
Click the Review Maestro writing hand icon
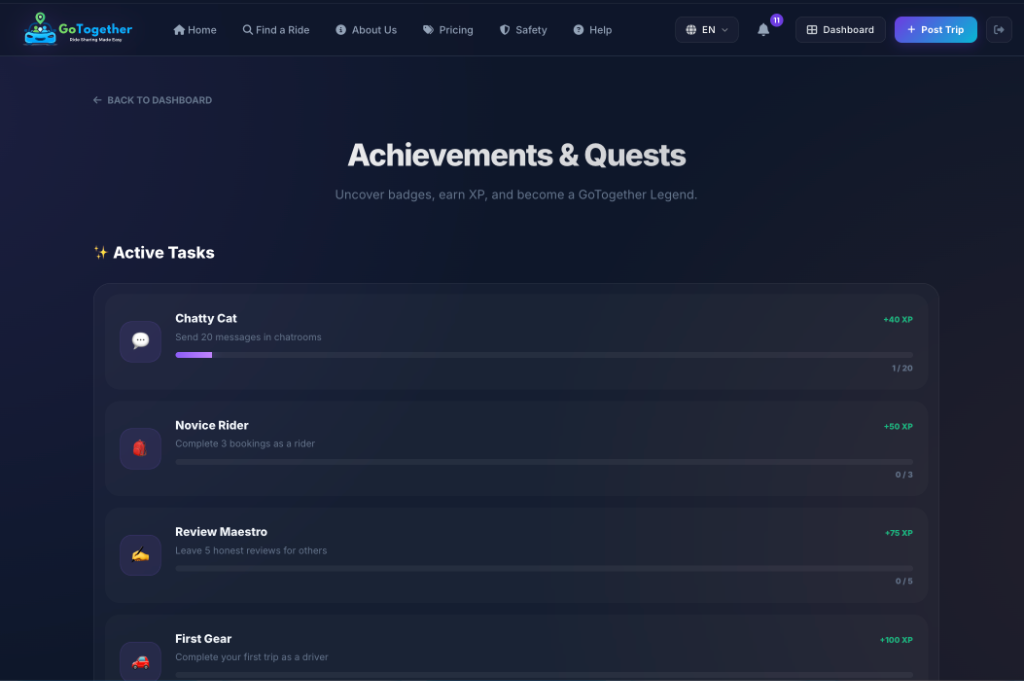(140, 555)
